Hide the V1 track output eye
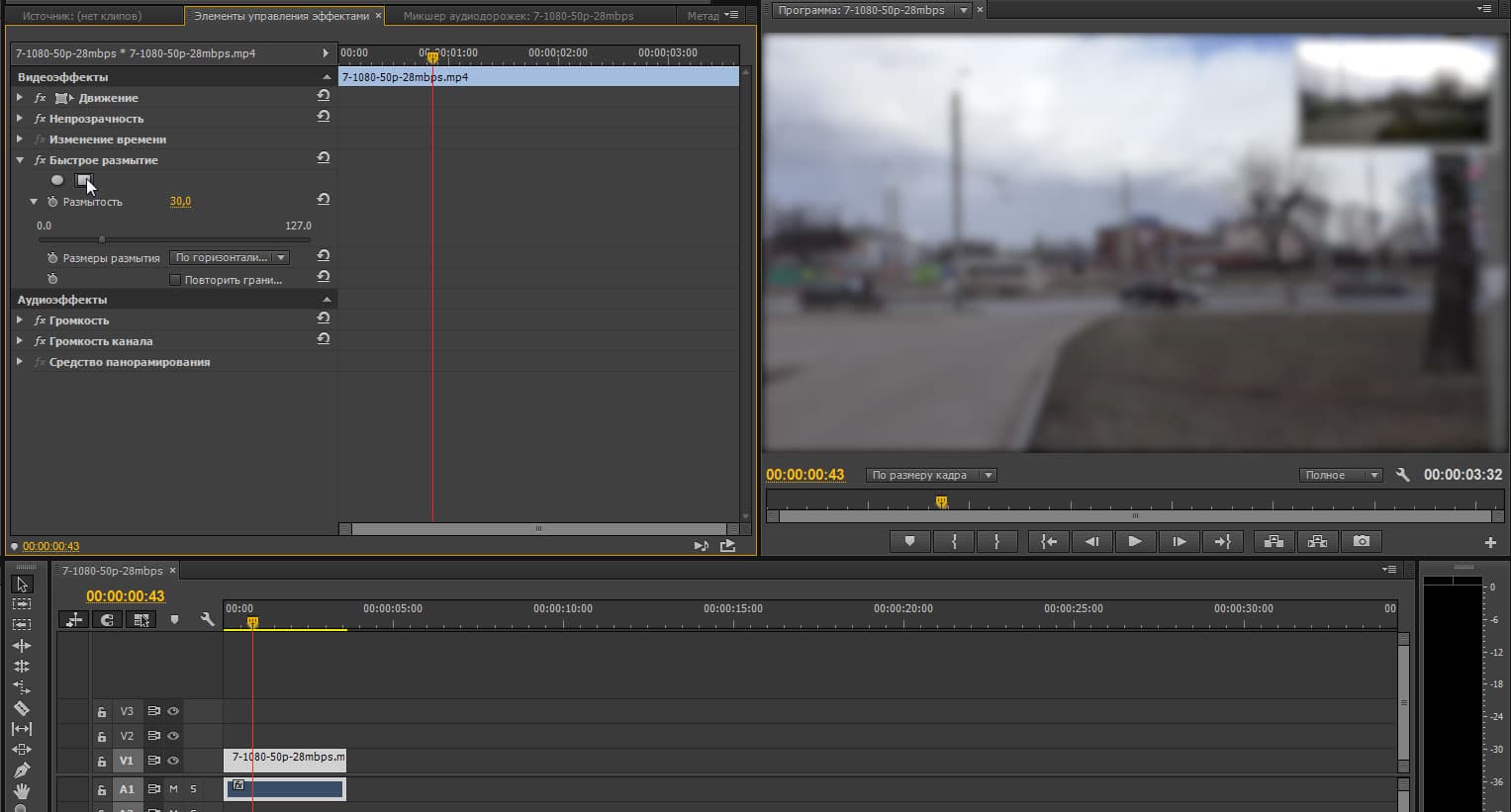 (x=173, y=761)
